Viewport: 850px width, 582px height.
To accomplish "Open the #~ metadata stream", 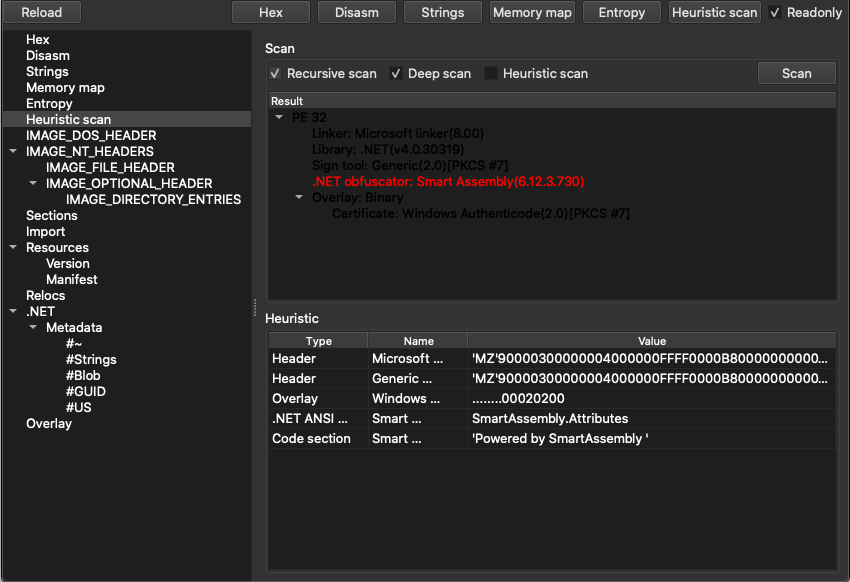I will click(x=74, y=343).
